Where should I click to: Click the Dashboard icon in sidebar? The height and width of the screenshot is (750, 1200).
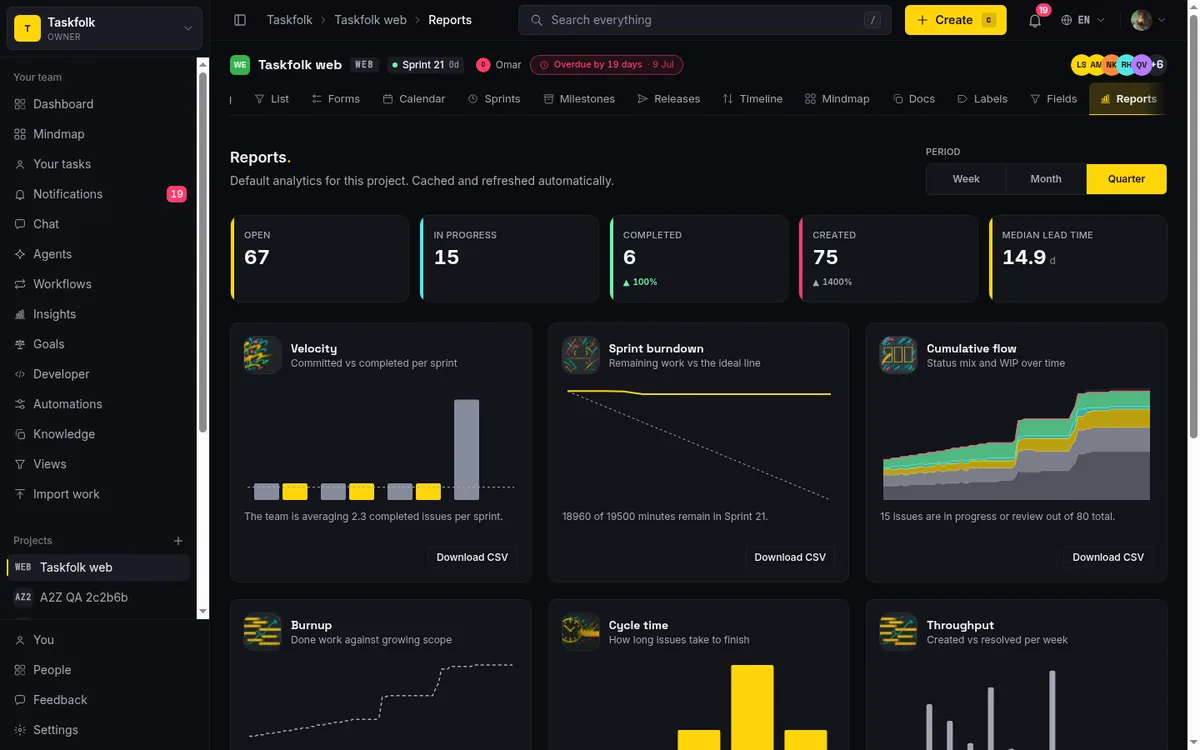click(x=20, y=104)
